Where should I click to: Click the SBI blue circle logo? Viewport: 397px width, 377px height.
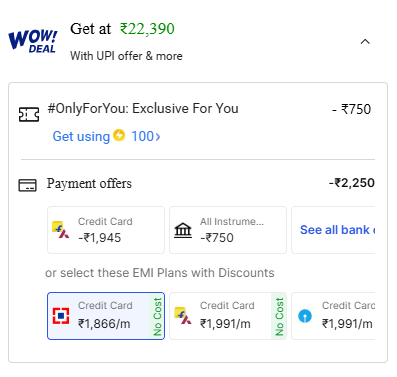click(x=305, y=316)
